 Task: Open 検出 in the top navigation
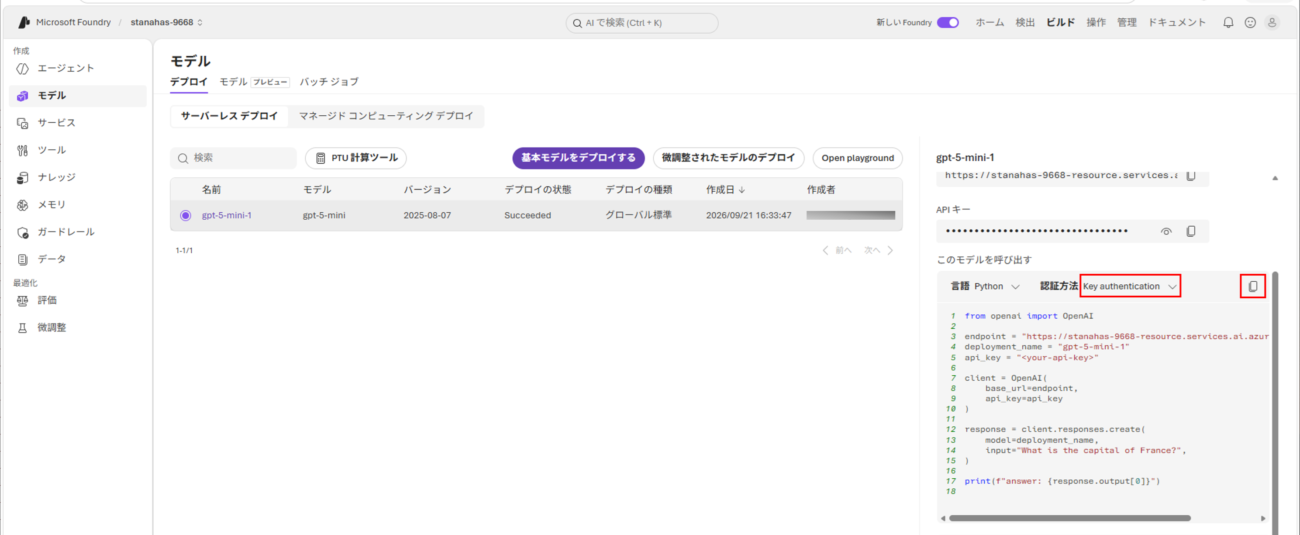(x=1025, y=22)
